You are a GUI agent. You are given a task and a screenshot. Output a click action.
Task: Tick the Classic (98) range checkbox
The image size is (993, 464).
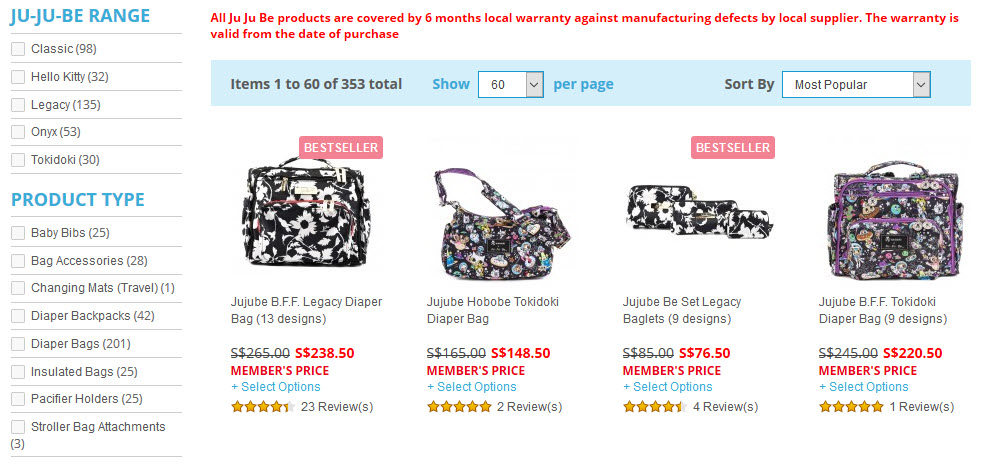click(18, 49)
